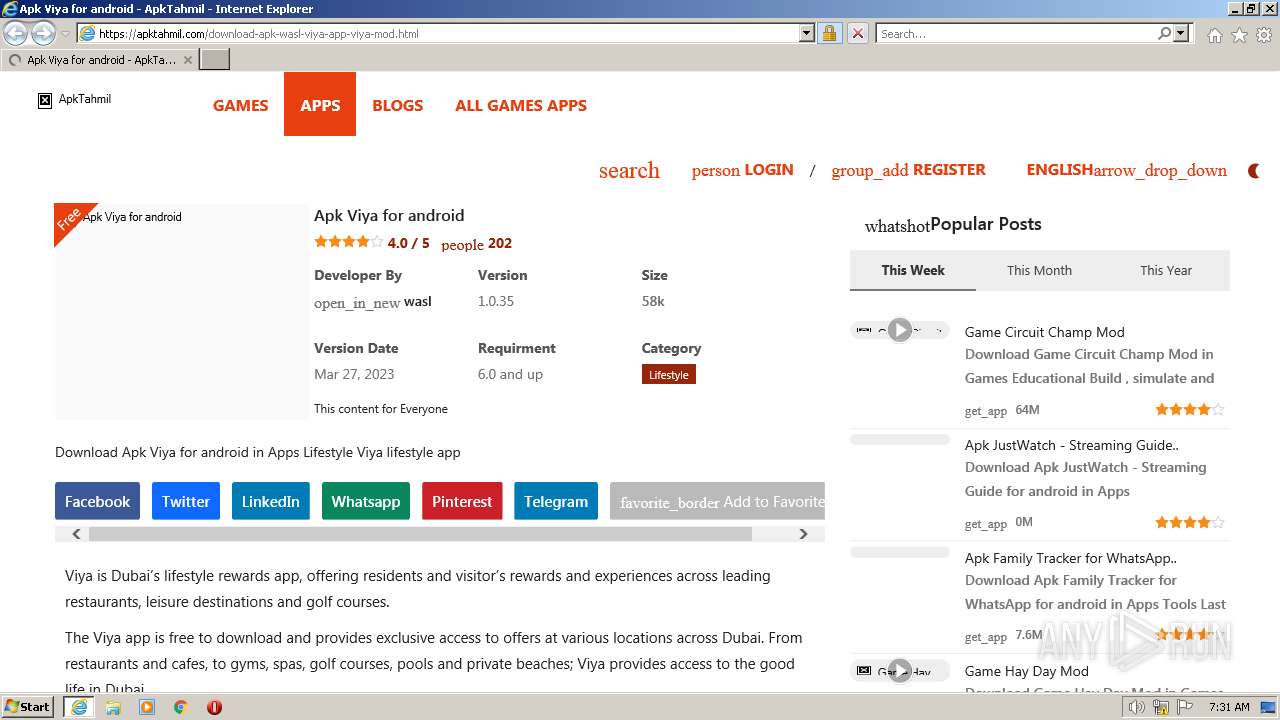Click the Apk Viya app image thumbnail

click(x=181, y=311)
